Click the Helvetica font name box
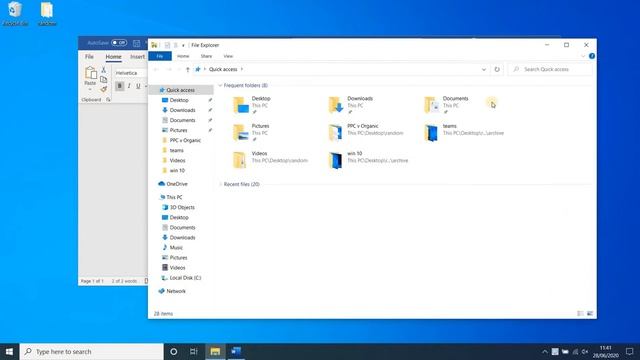This screenshot has width=640, height=360. (131, 73)
